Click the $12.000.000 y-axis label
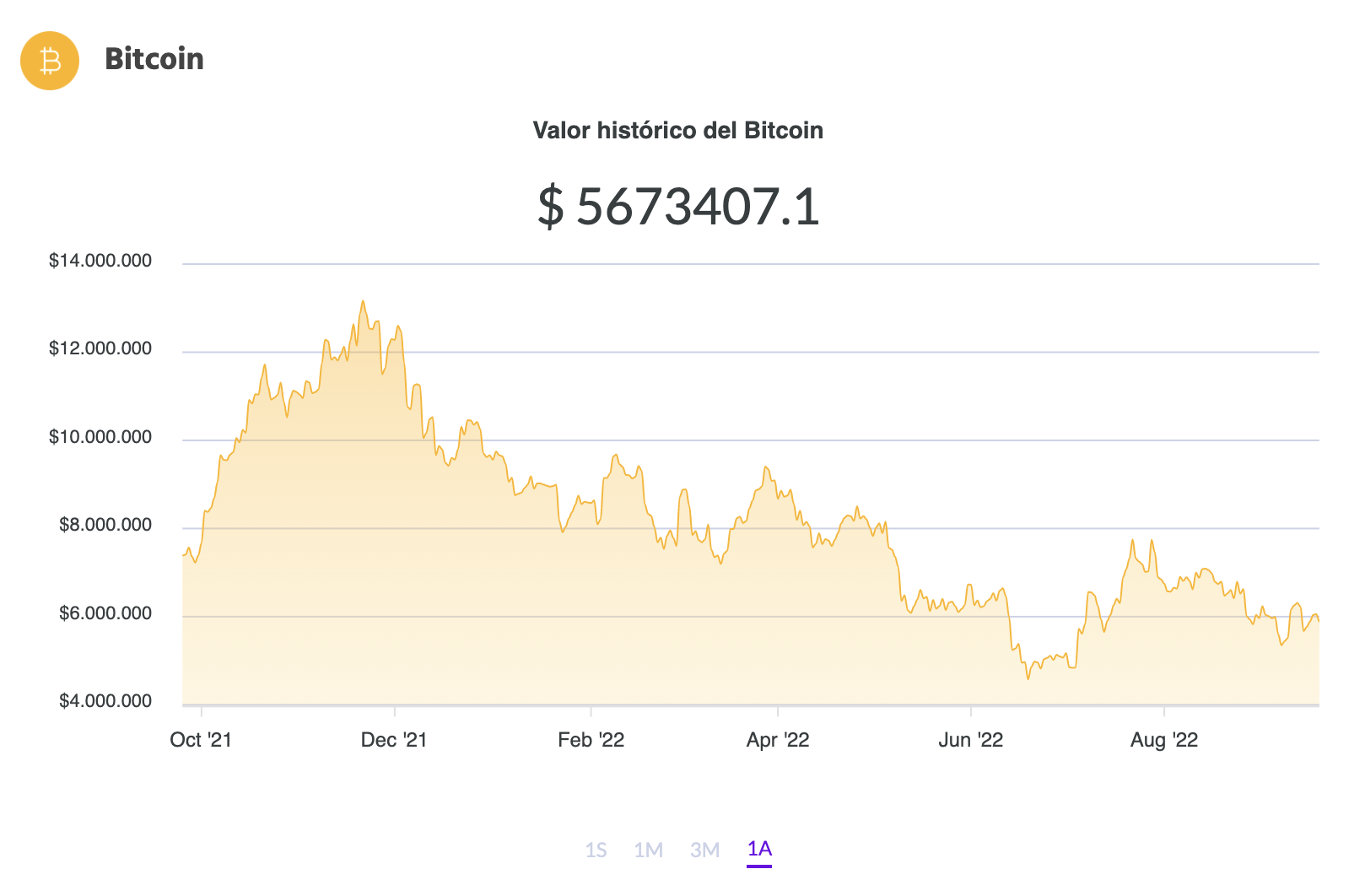The width and height of the screenshot is (1365, 896). [100, 348]
